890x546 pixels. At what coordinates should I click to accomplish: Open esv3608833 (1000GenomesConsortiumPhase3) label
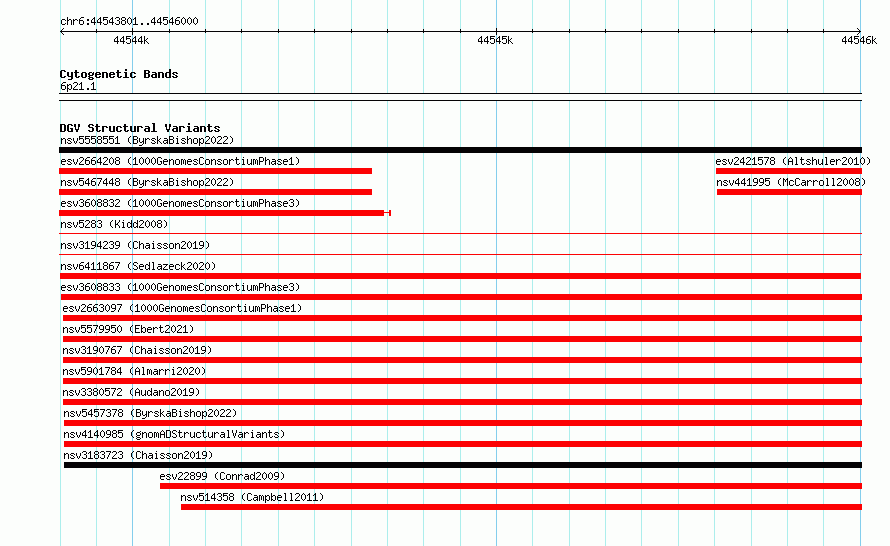[x=180, y=287]
